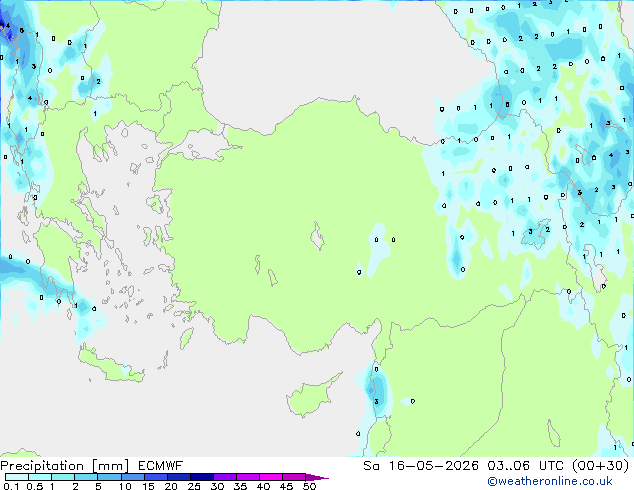634x490 pixels.
Task: Click the legend label '10'
Action: (x=125, y=486)
